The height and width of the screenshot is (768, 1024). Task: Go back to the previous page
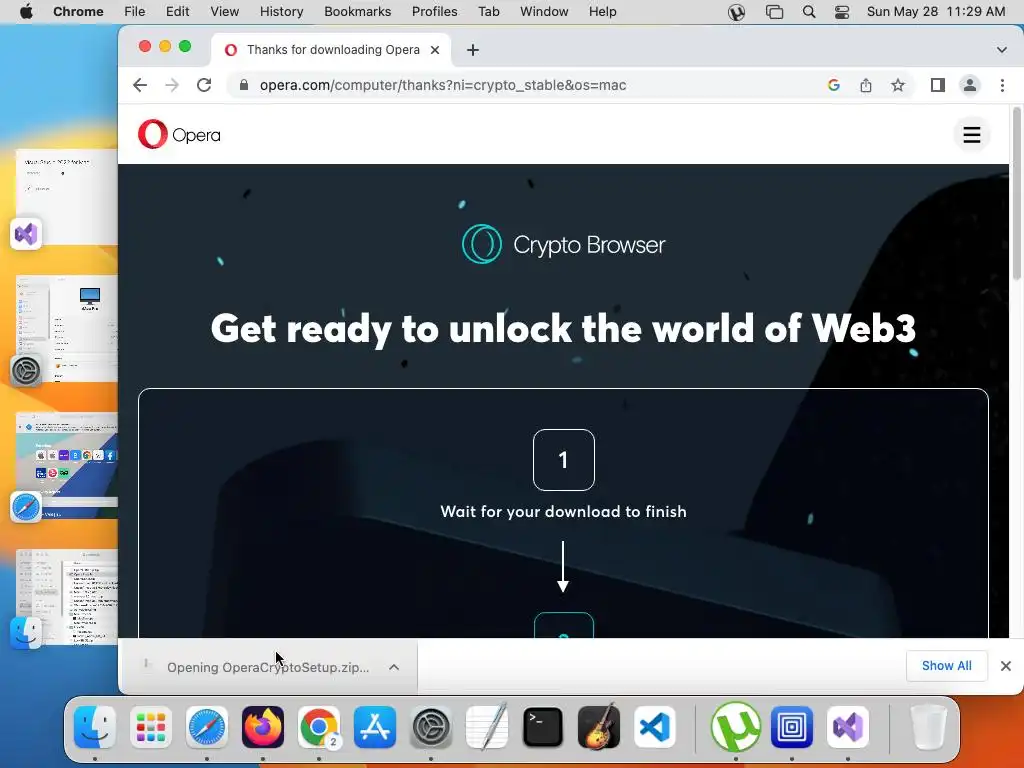coord(140,85)
